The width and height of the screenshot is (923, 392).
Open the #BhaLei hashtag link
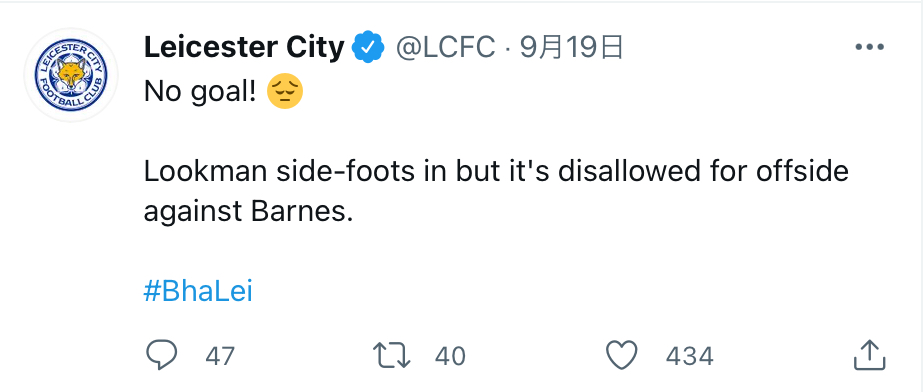pos(198,291)
